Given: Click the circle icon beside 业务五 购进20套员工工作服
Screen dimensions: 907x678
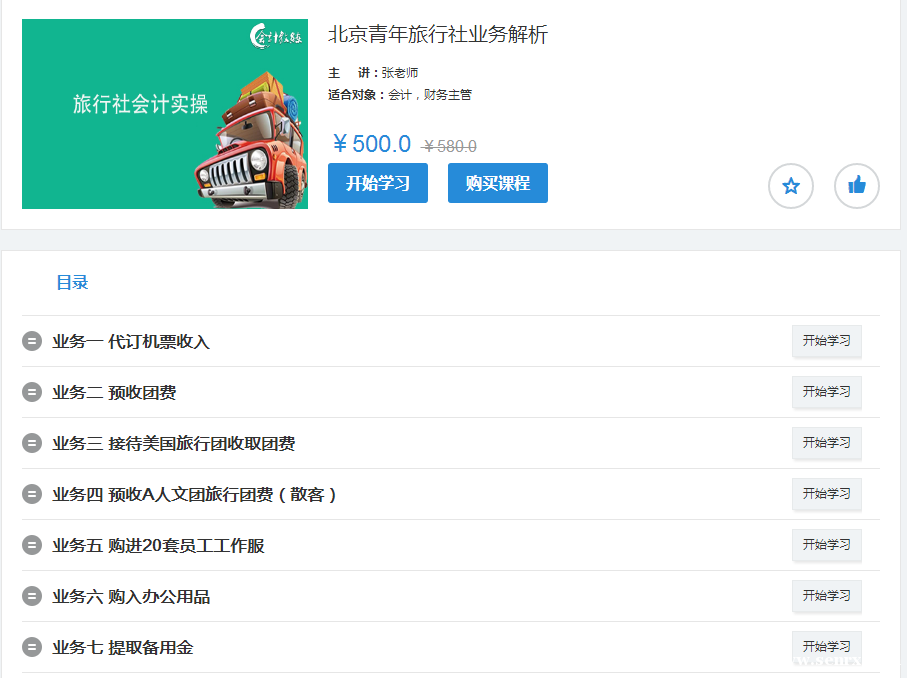Looking at the screenshot, I should click(32, 546).
